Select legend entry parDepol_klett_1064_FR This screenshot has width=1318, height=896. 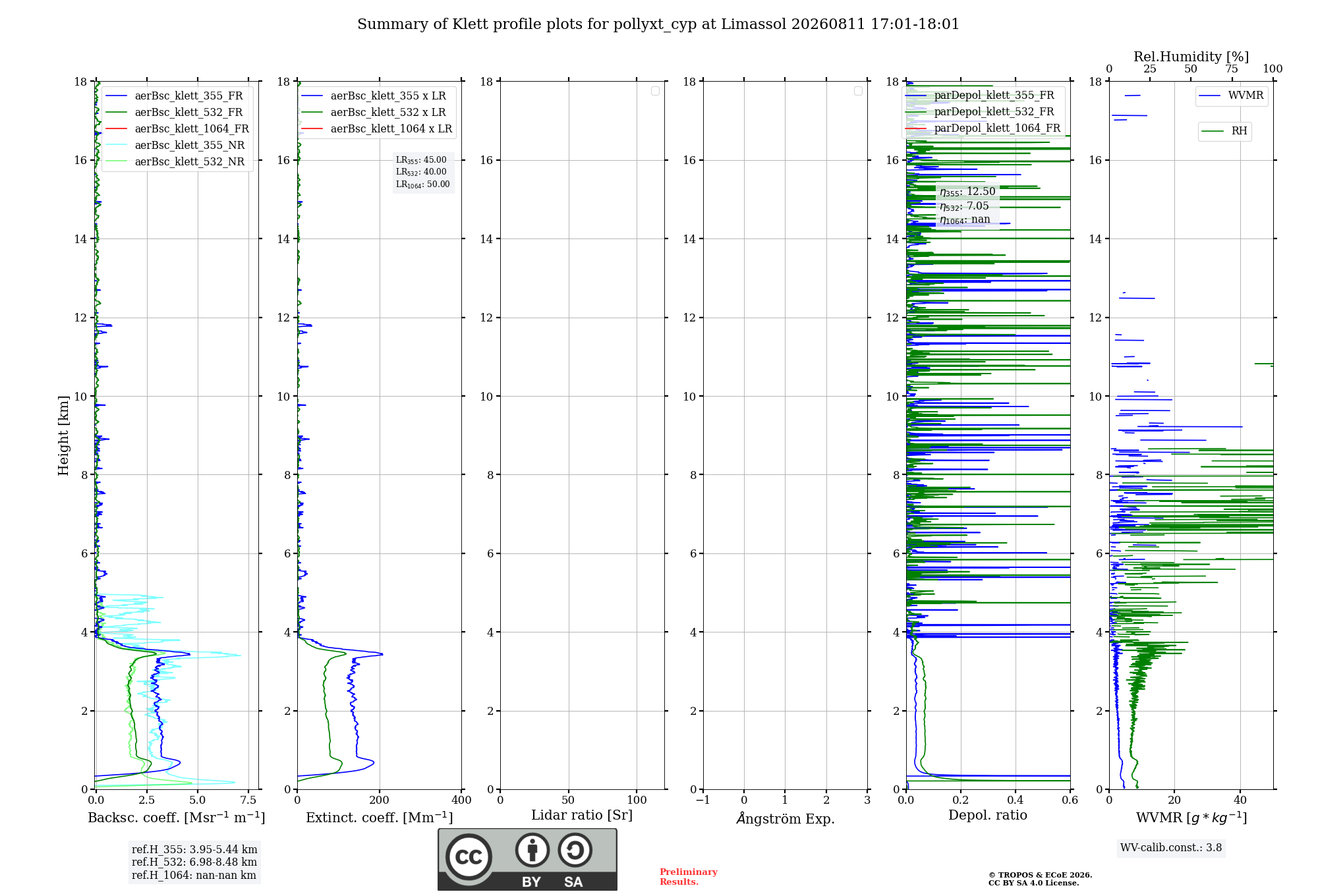click(997, 128)
